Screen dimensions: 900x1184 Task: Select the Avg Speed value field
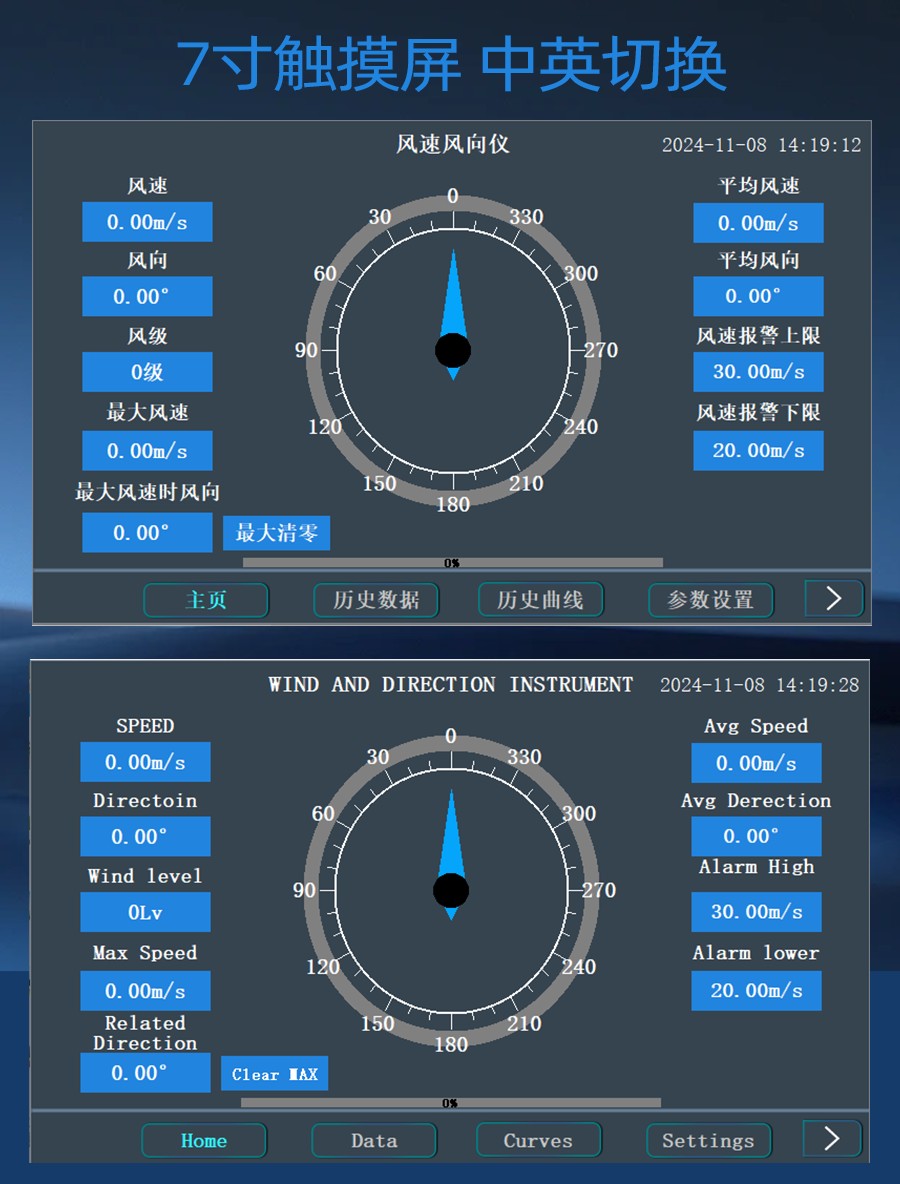click(757, 763)
